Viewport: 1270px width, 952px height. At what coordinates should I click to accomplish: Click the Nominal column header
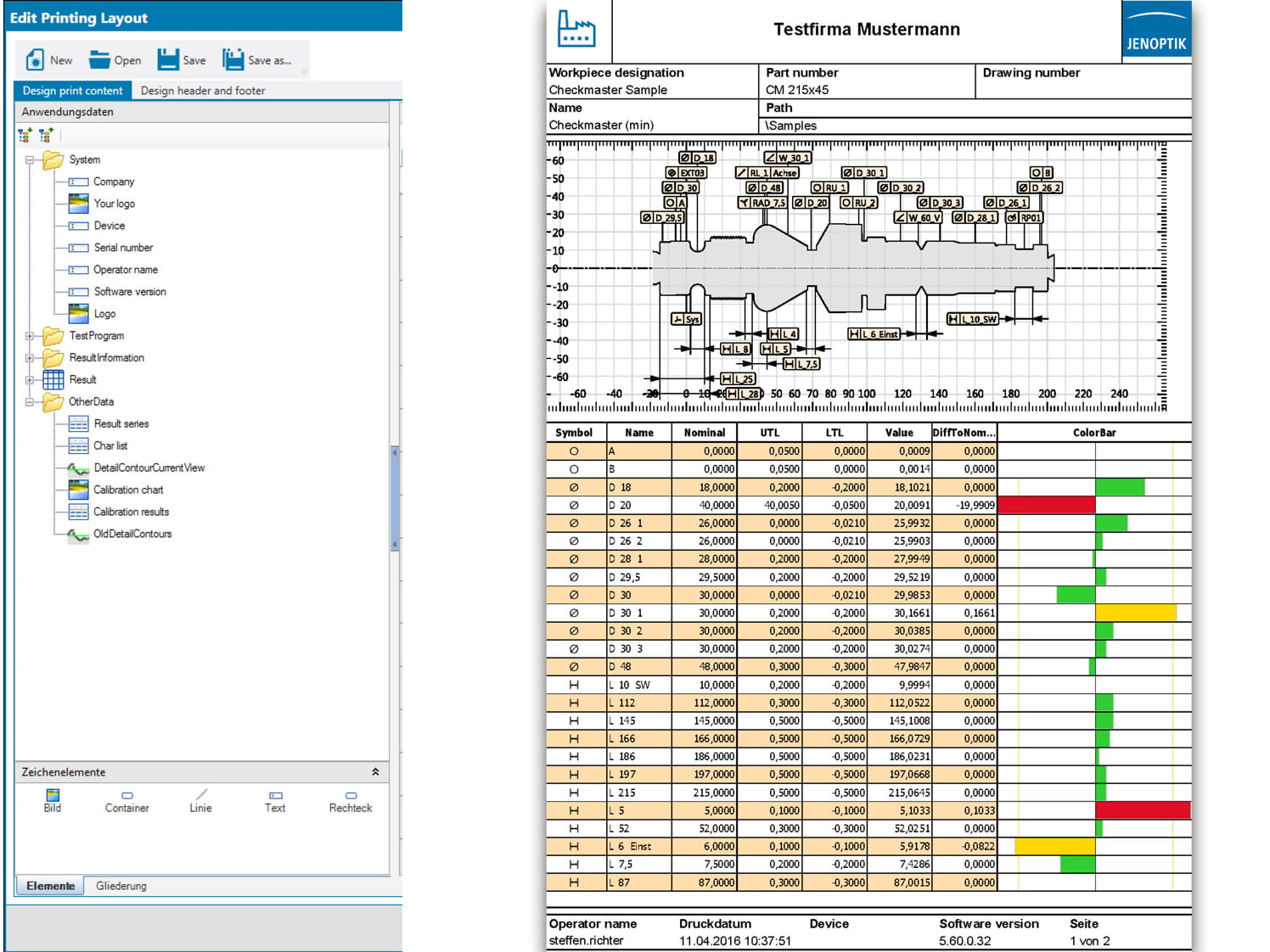tap(705, 433)
